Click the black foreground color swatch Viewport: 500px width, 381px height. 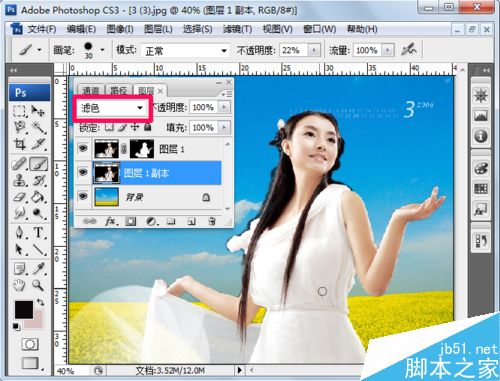[x=24, y=309]
